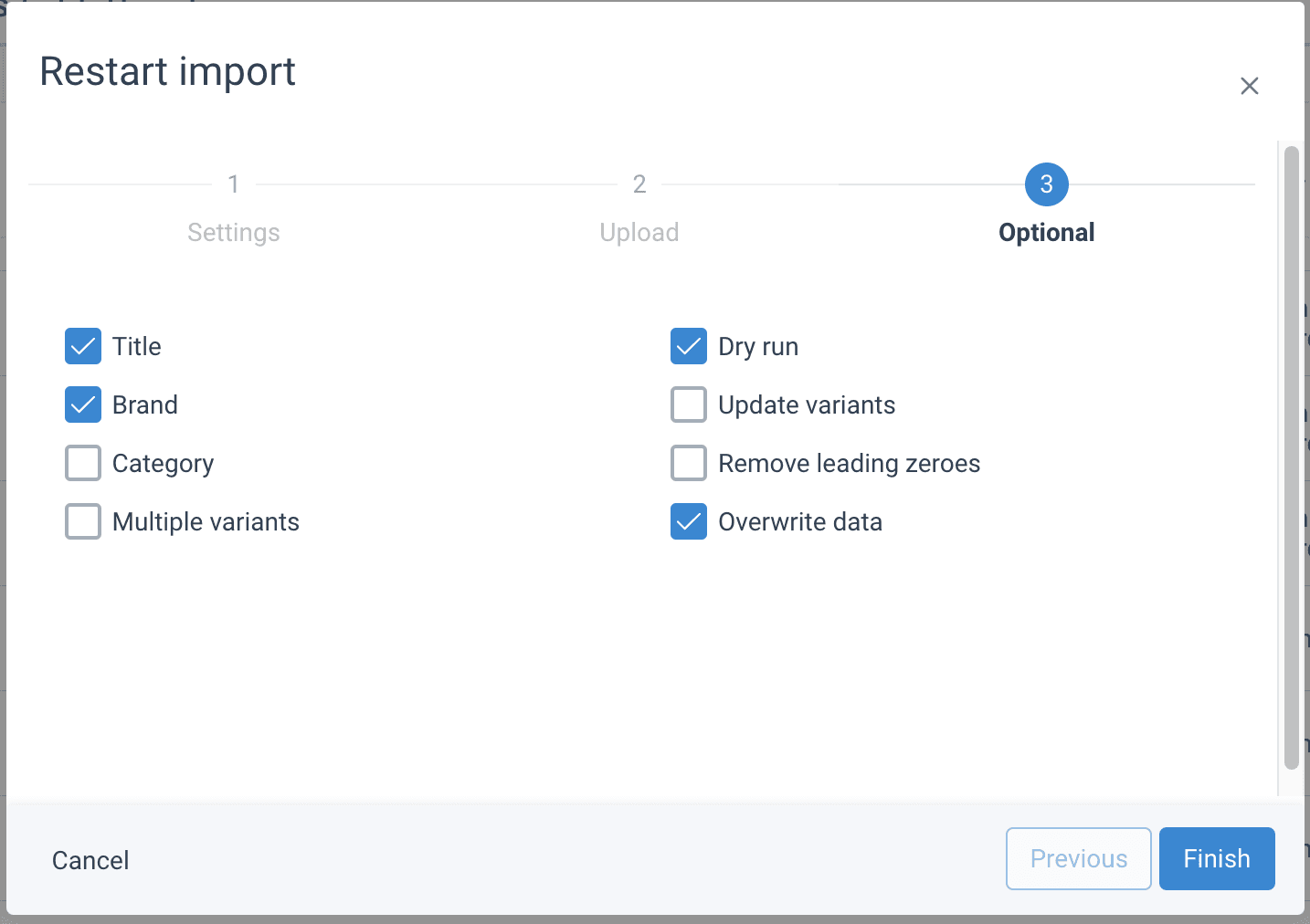Click the Cancel button

pos(90,860)
